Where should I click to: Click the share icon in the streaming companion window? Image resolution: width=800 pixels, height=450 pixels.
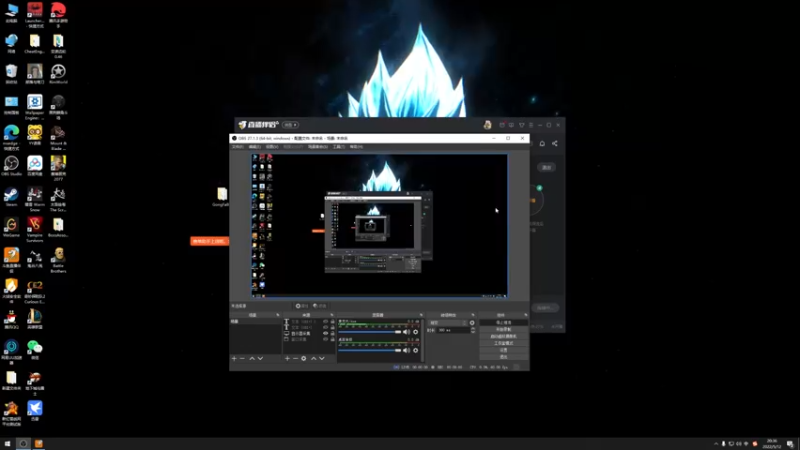[x=555, y=143]
